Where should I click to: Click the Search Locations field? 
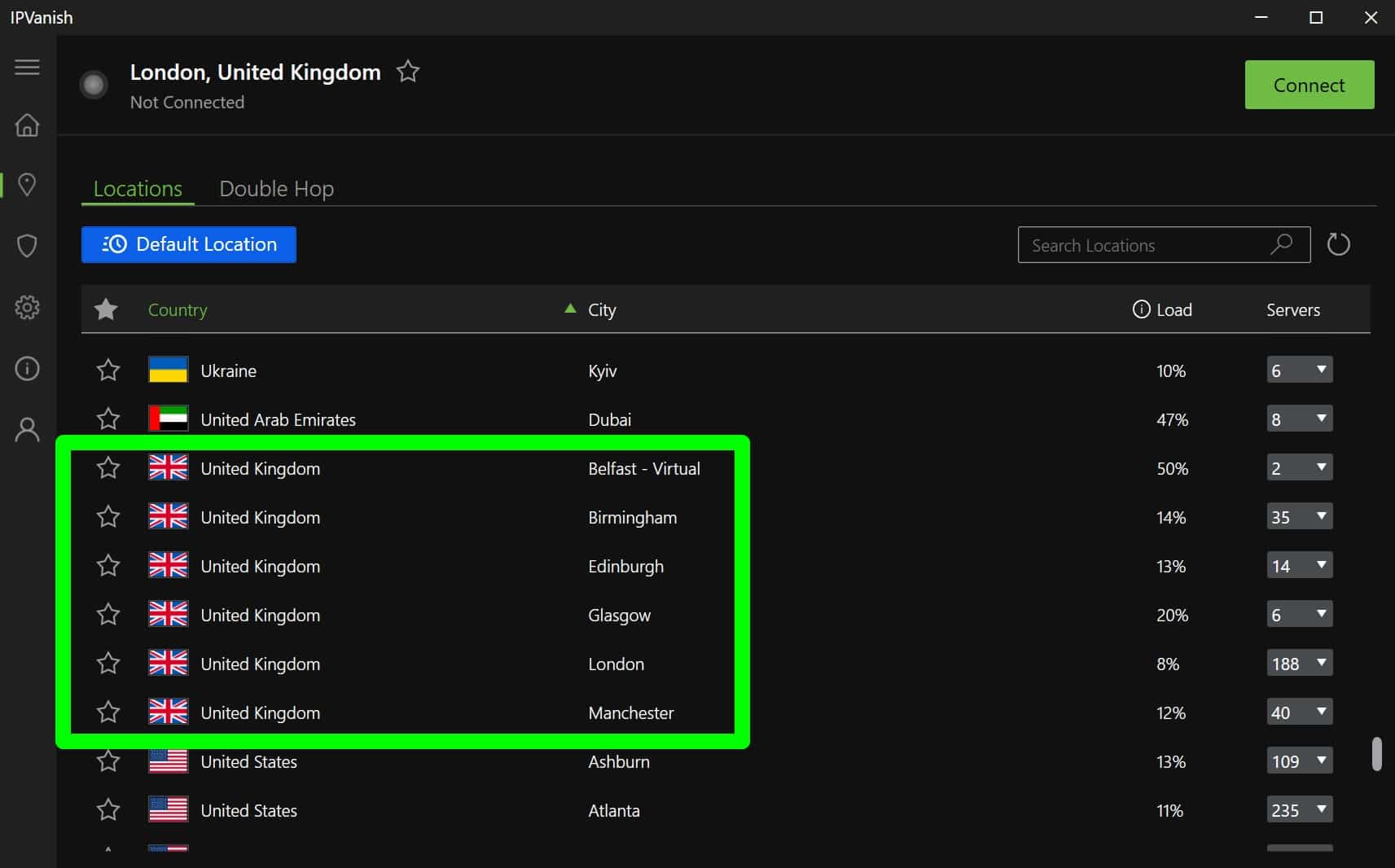pos(1164,244)
